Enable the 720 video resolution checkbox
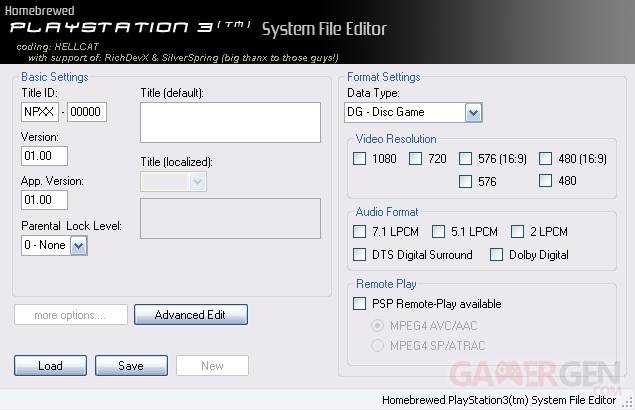Screen dimensions: 635x410 pyautogui.click(x=415, y=158)
